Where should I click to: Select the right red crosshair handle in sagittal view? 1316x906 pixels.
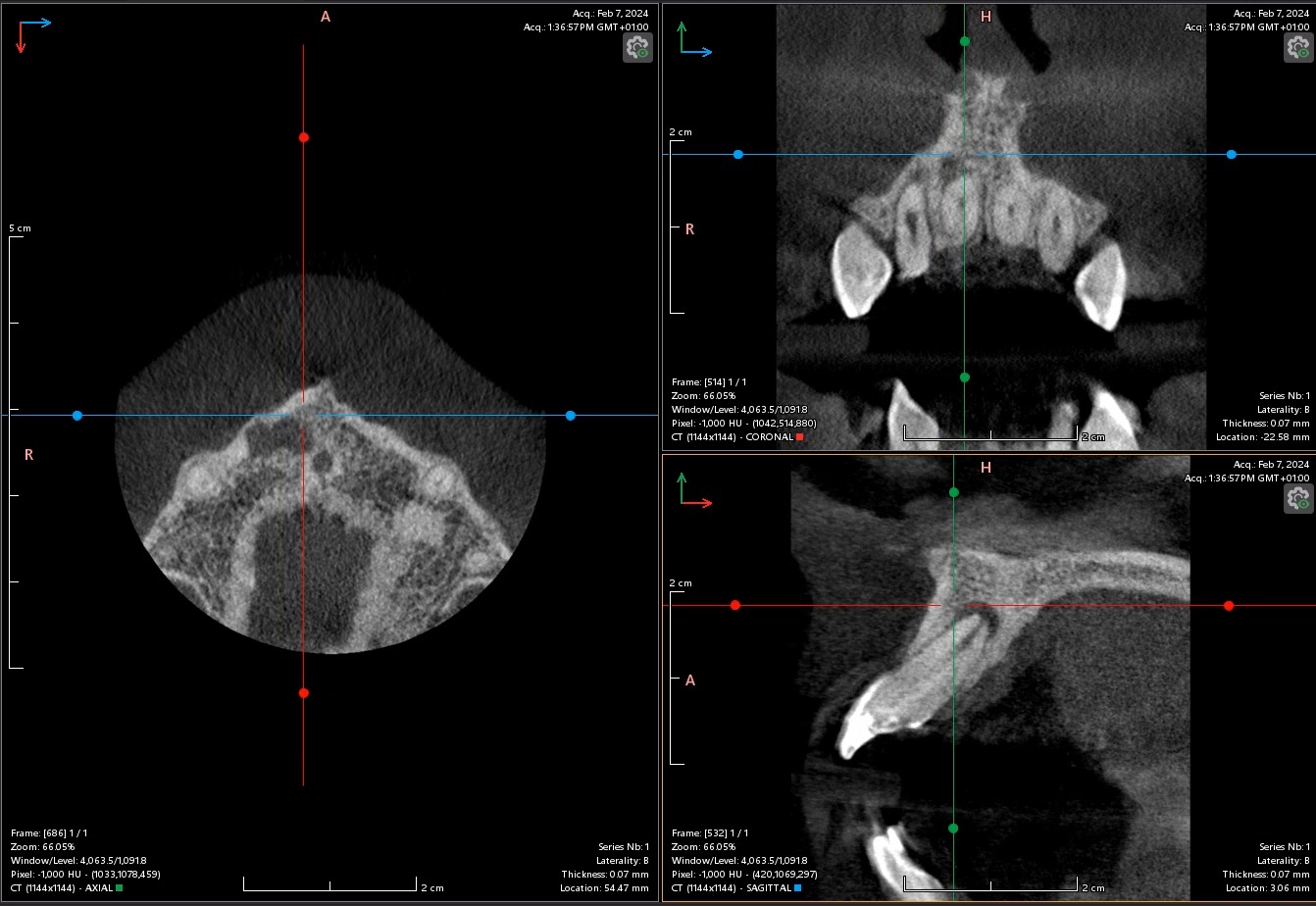coord(1229,606)
